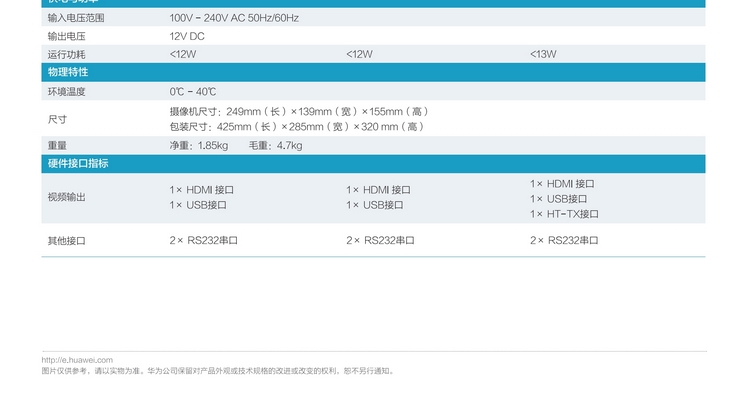The image size is (750, 407).
Task: Click the 图片仅供参考 disclaimer footer text
Action: tap(217, 371)
